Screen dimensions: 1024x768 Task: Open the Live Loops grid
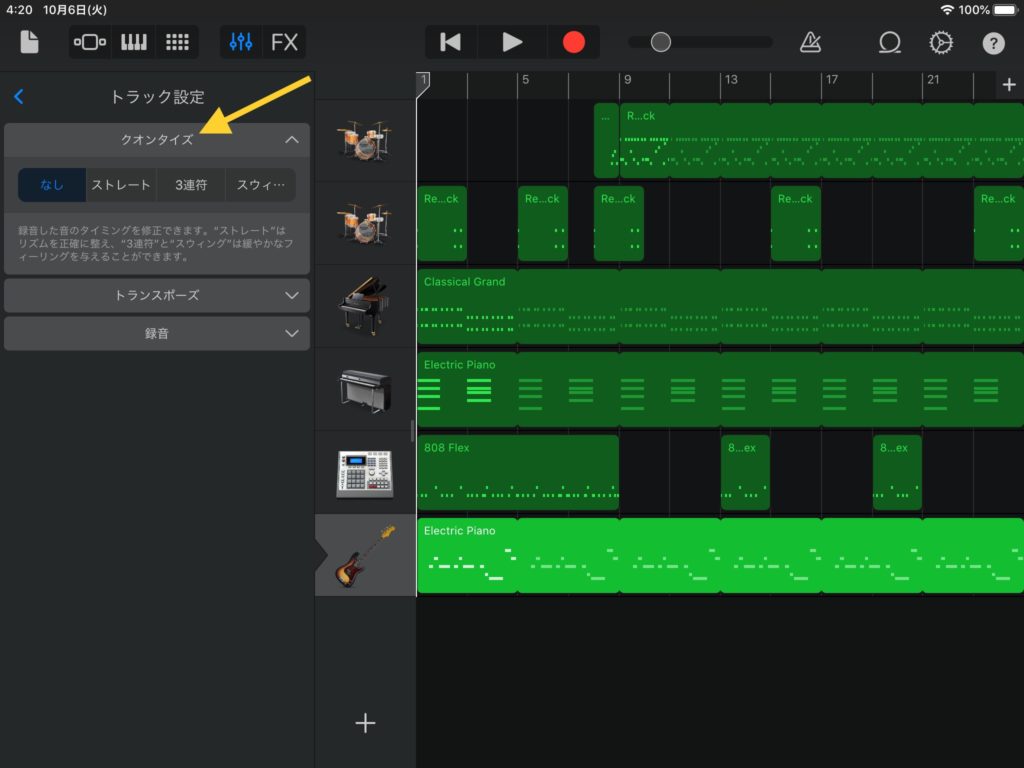click(177, 42)
